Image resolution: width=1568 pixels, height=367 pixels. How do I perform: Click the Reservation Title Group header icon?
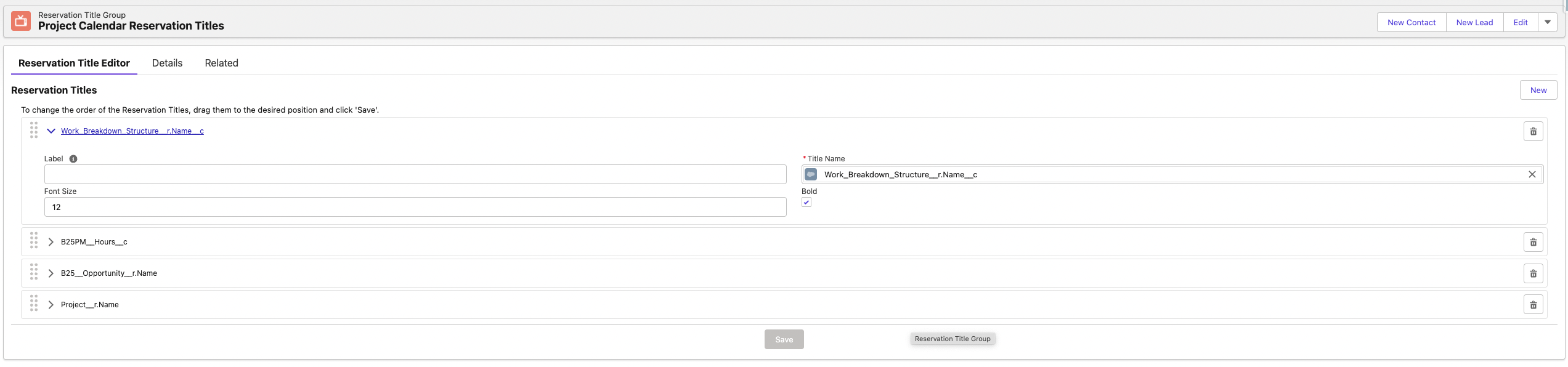click(x=21, y=21)
